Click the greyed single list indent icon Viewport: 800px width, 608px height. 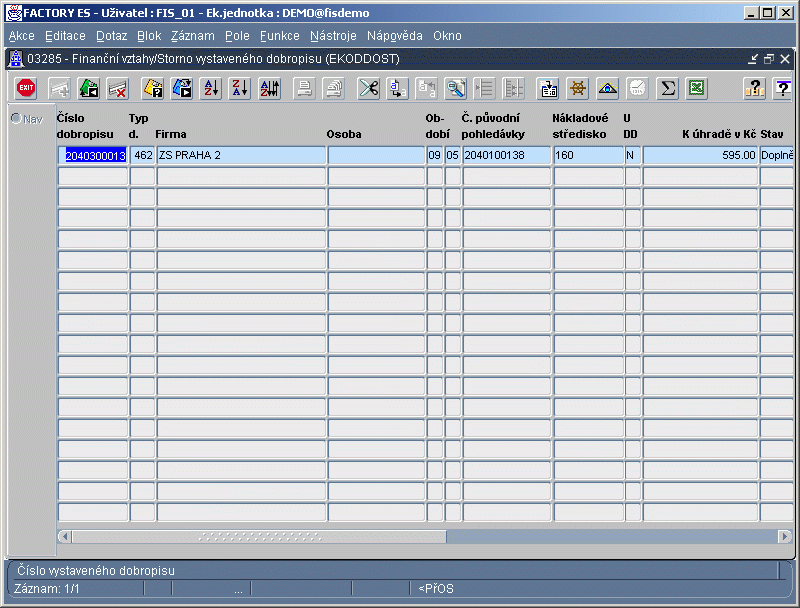pos(484,88)
